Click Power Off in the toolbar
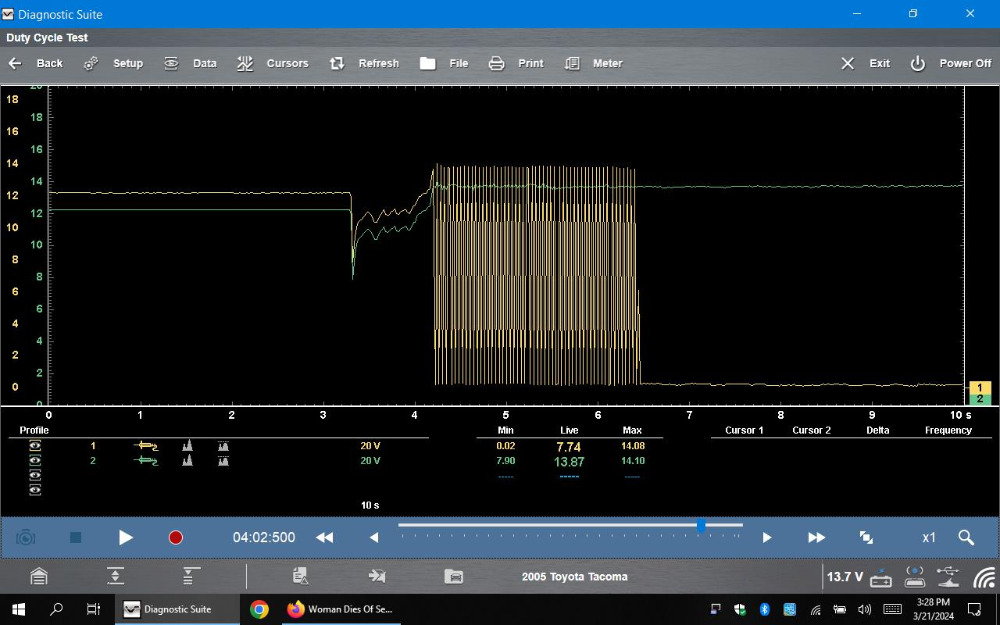1000x625 pixels. tap(950, 63)
